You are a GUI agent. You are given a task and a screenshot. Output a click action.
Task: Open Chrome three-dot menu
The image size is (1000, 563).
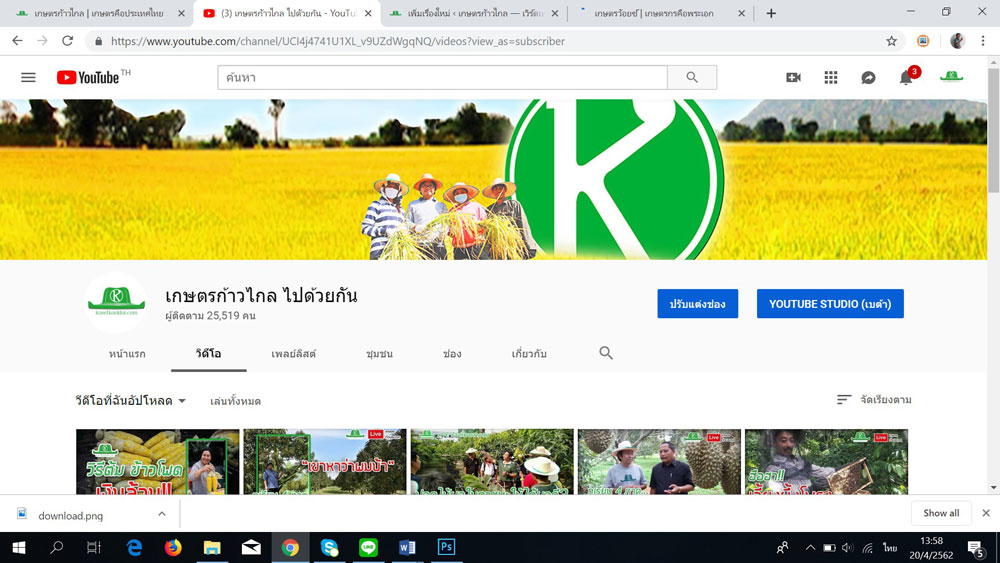(983, 41)
